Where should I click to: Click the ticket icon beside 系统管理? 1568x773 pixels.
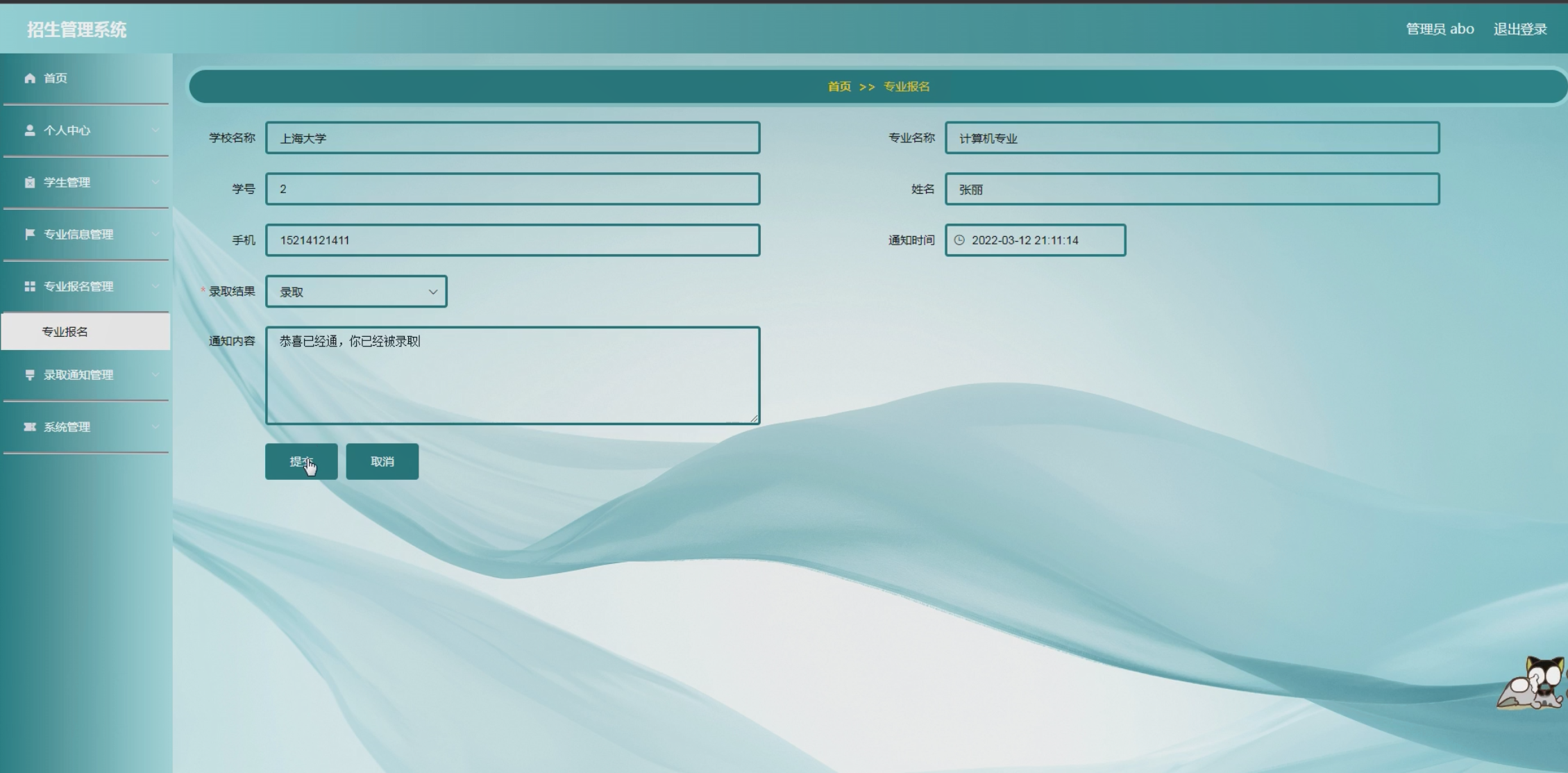[30, 427]
